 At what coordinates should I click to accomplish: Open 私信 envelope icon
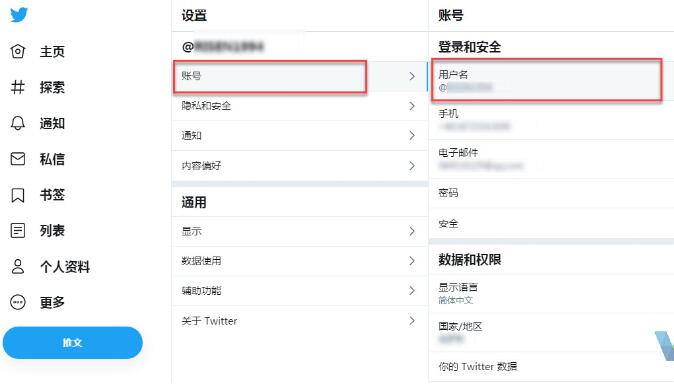18,159
